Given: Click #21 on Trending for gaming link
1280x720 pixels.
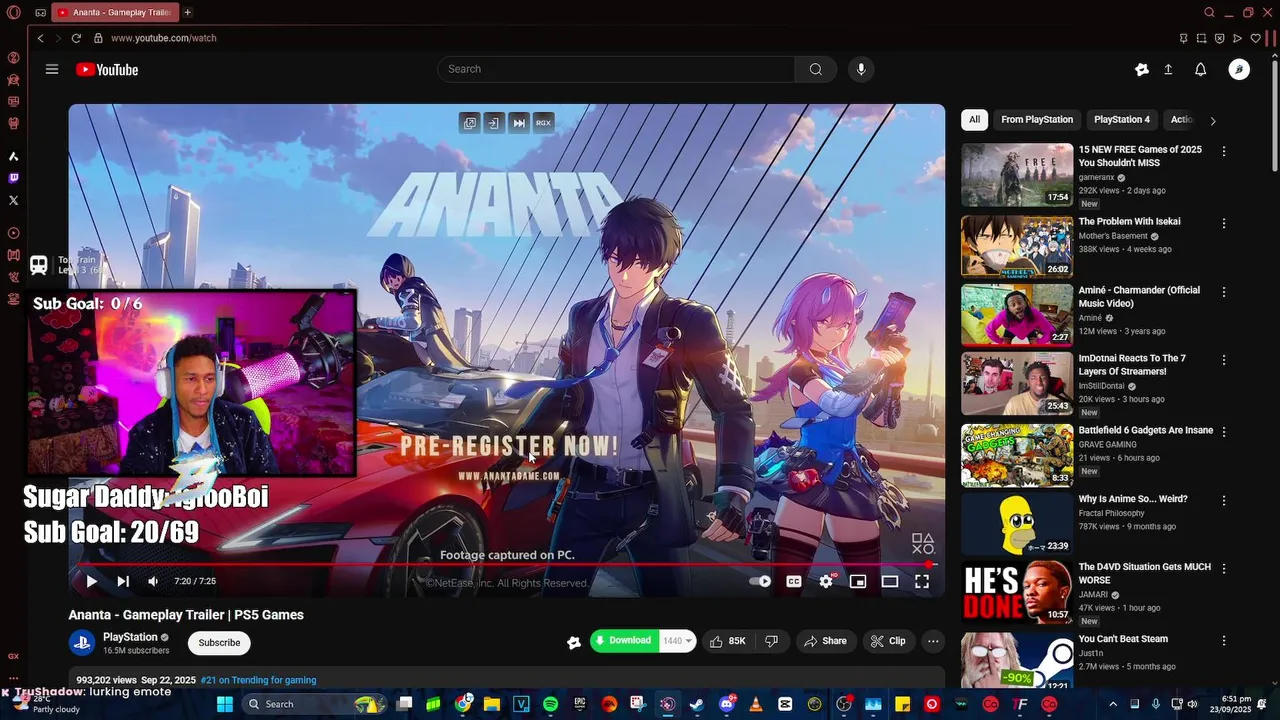Looking at the screenshot, I should 258,680.
